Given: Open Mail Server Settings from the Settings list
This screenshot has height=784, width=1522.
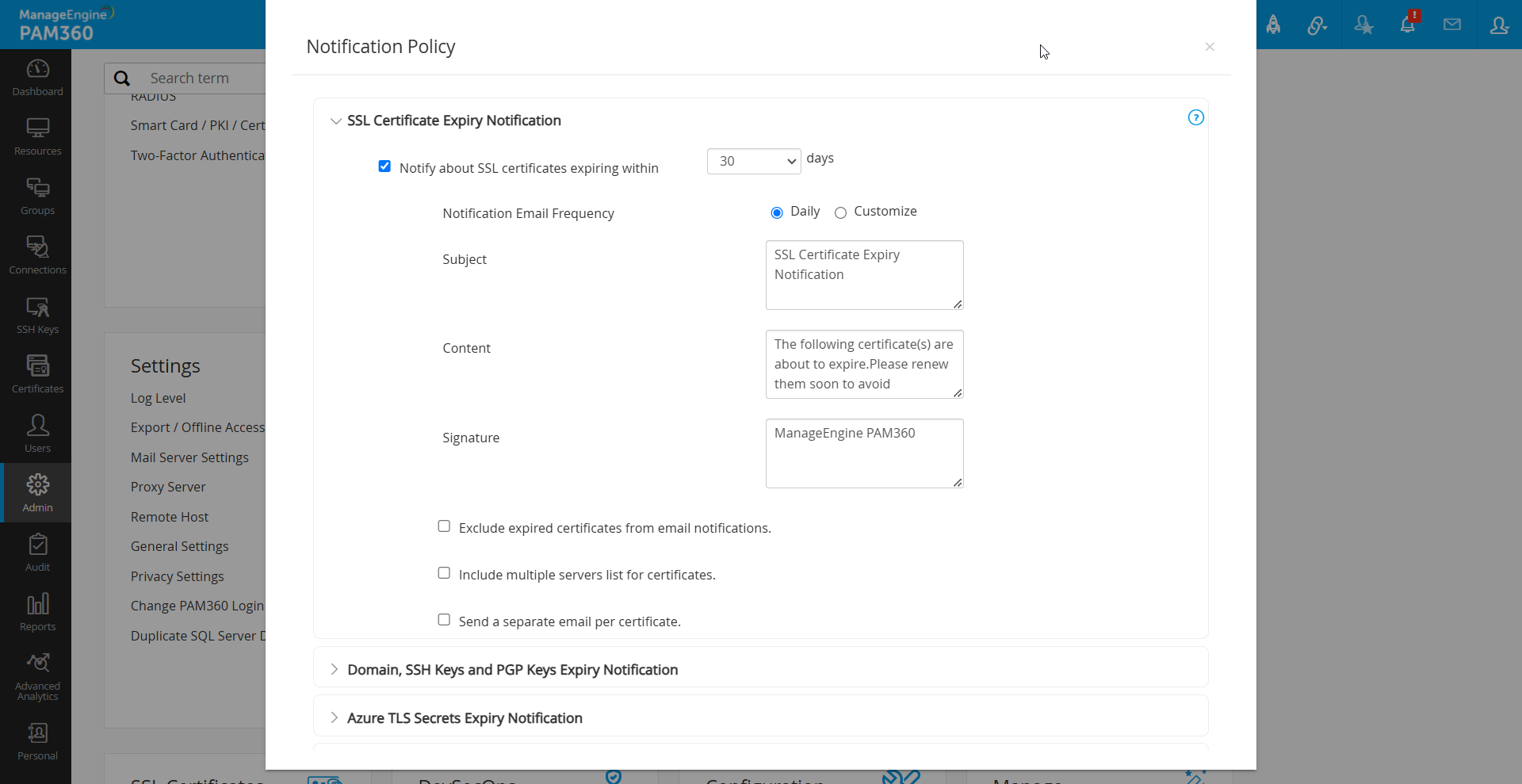Looking at the screenshot, I should pyautogui.click(x=190, y=457).
